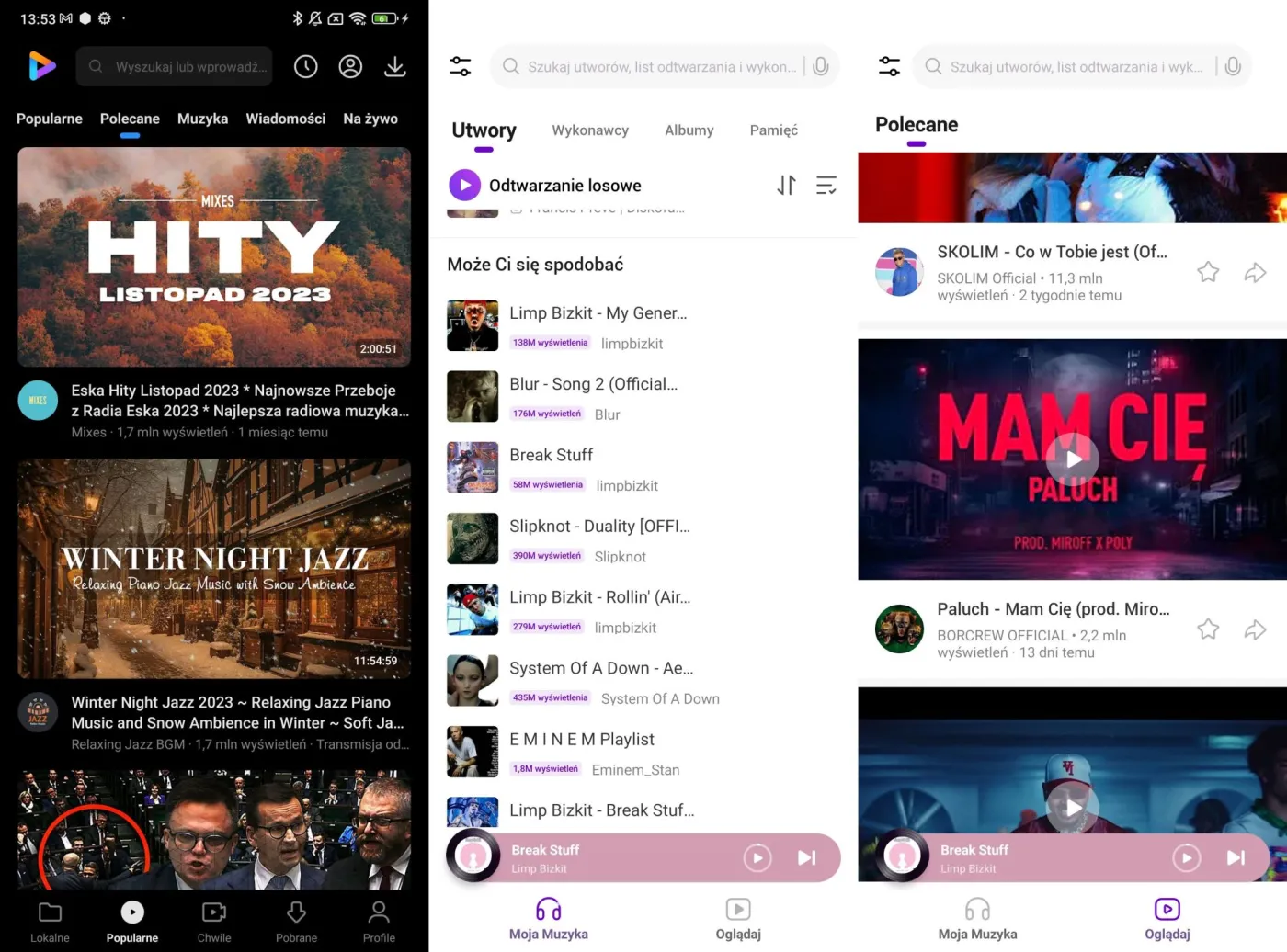Open the history clock icon
The image size is (1287, 952).
tap(306, 66)
